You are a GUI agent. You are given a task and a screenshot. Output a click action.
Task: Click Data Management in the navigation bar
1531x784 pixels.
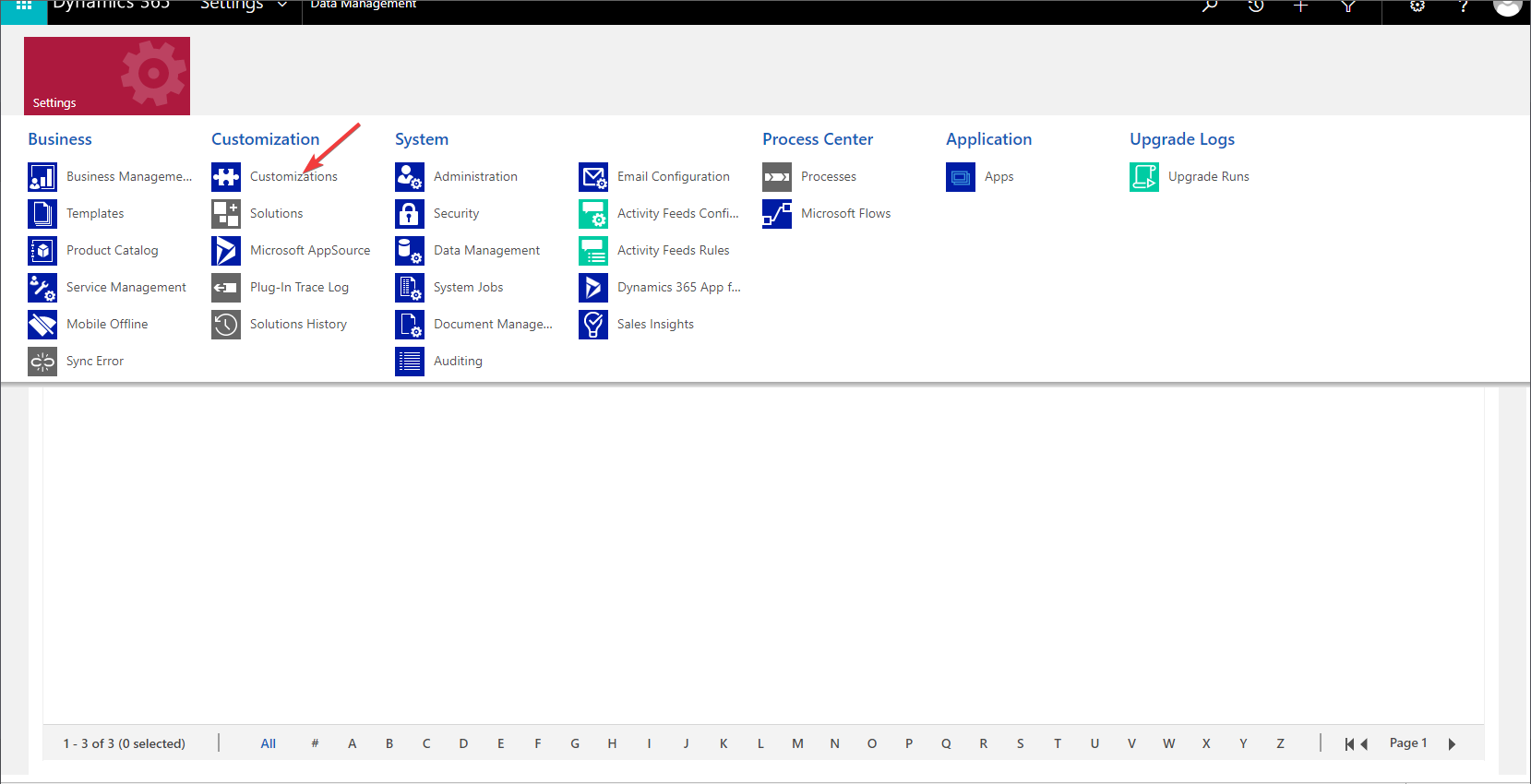364,5
